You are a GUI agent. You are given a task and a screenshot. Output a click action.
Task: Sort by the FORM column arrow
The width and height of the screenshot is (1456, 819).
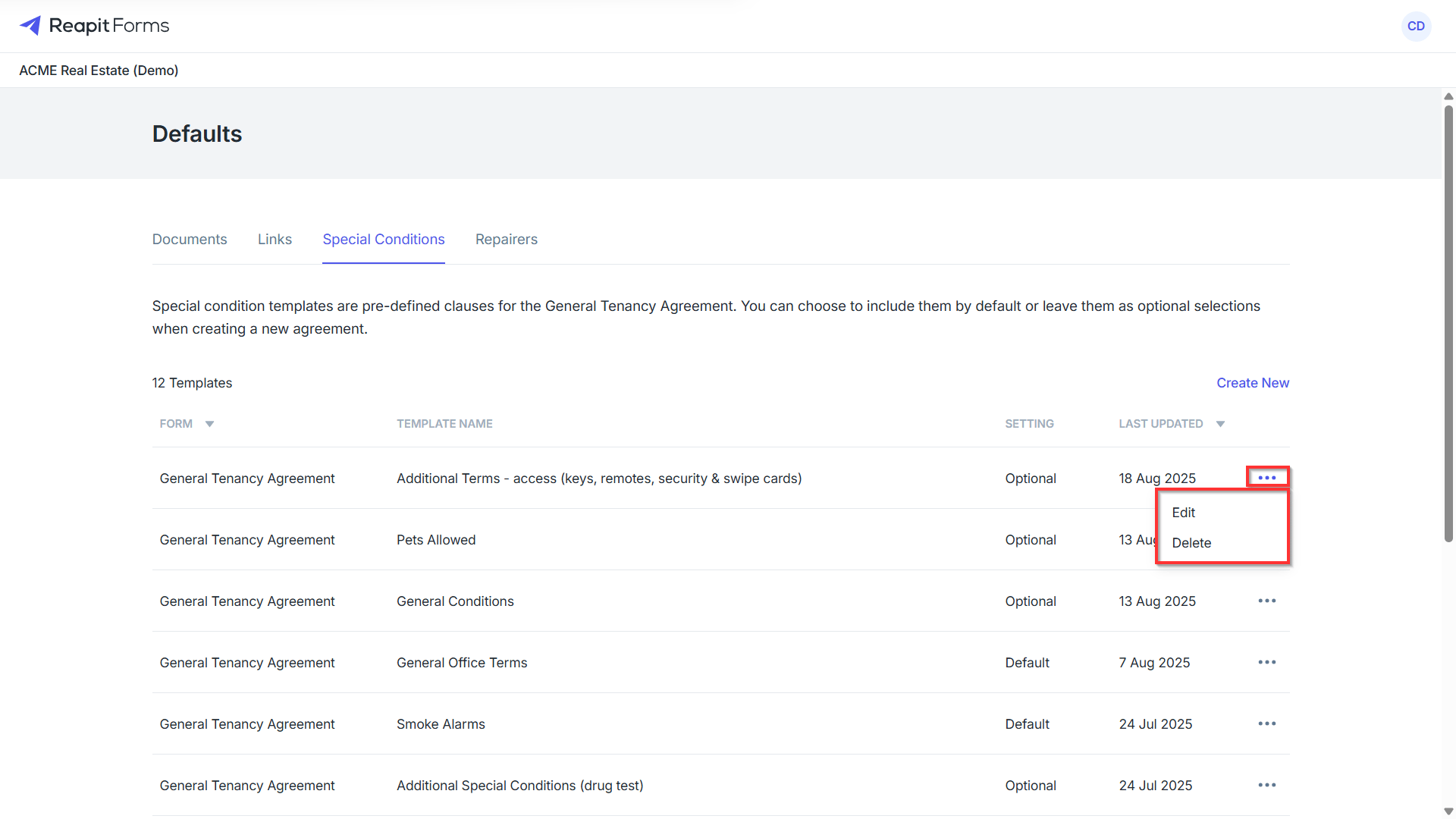pos(209,424)
